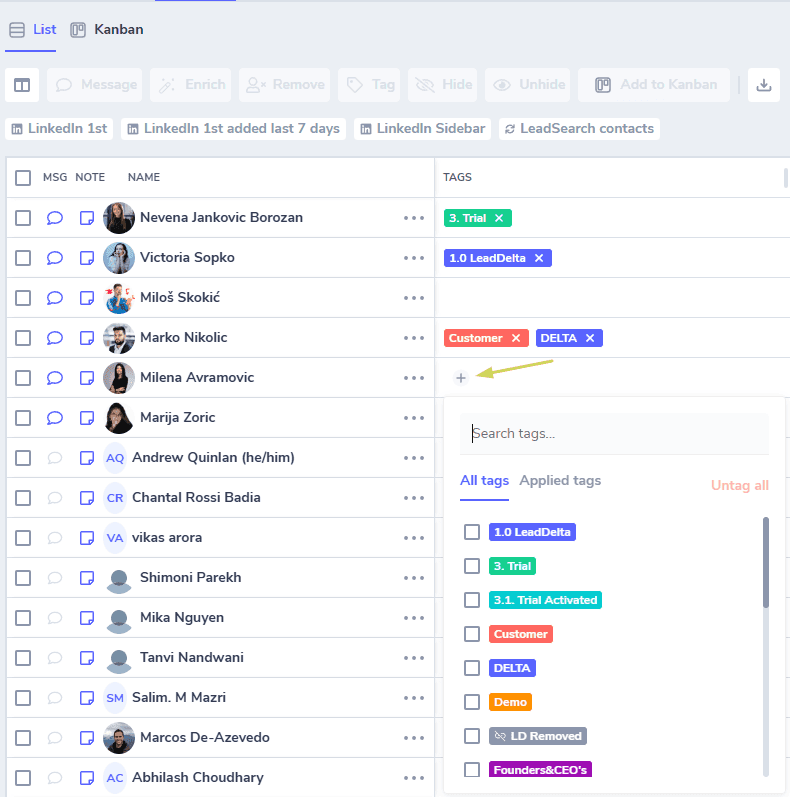The image size is (790, 797).
Task: Remove the DELTA tag from Marko Nikolic
Action: click(590, 338)
